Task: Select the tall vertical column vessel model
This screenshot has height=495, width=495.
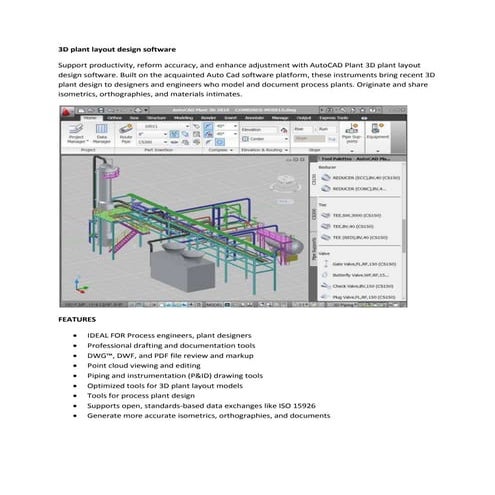Action: pos(107,203)
